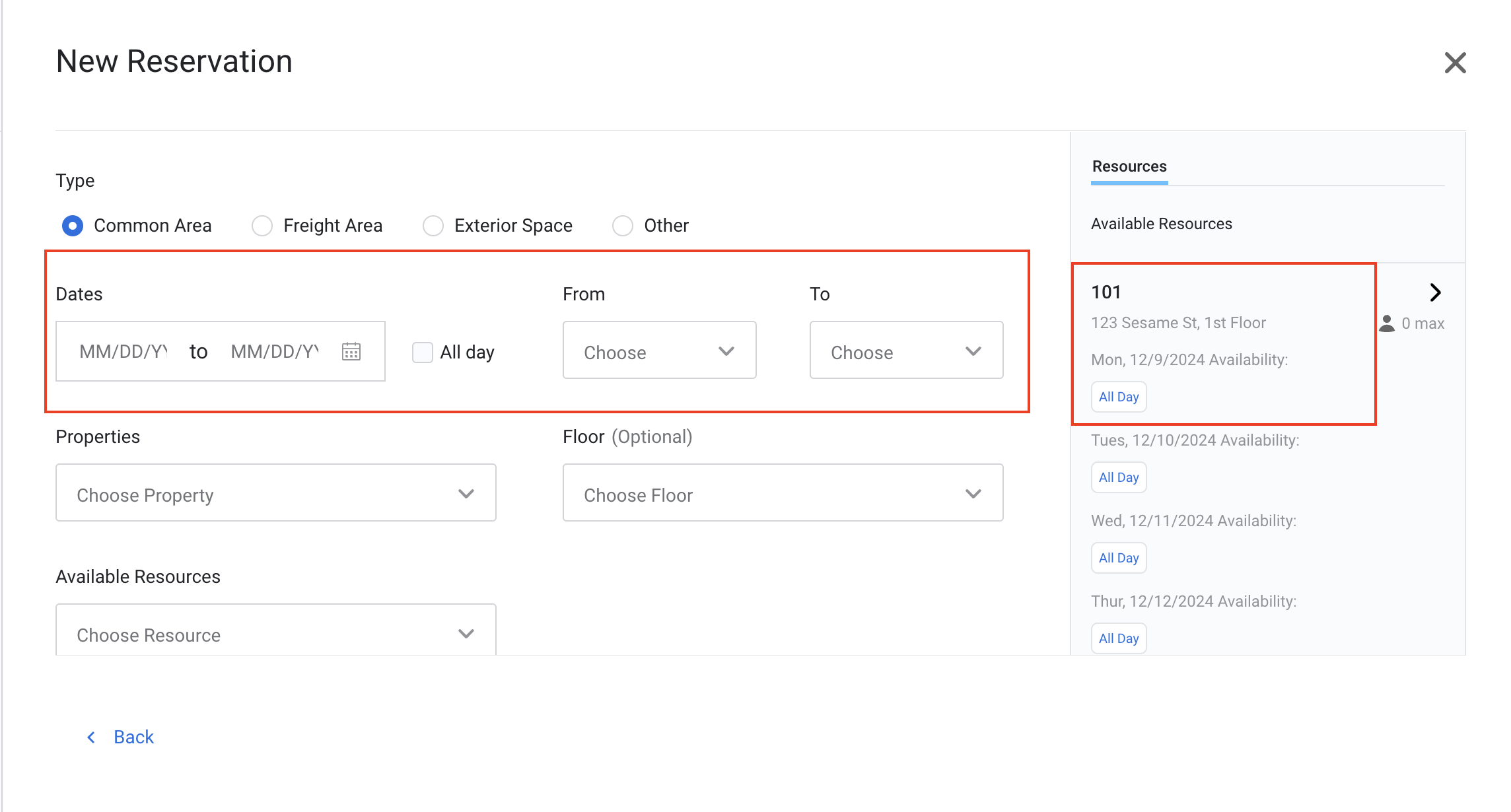Select Freight Area type

click(262, 226)
